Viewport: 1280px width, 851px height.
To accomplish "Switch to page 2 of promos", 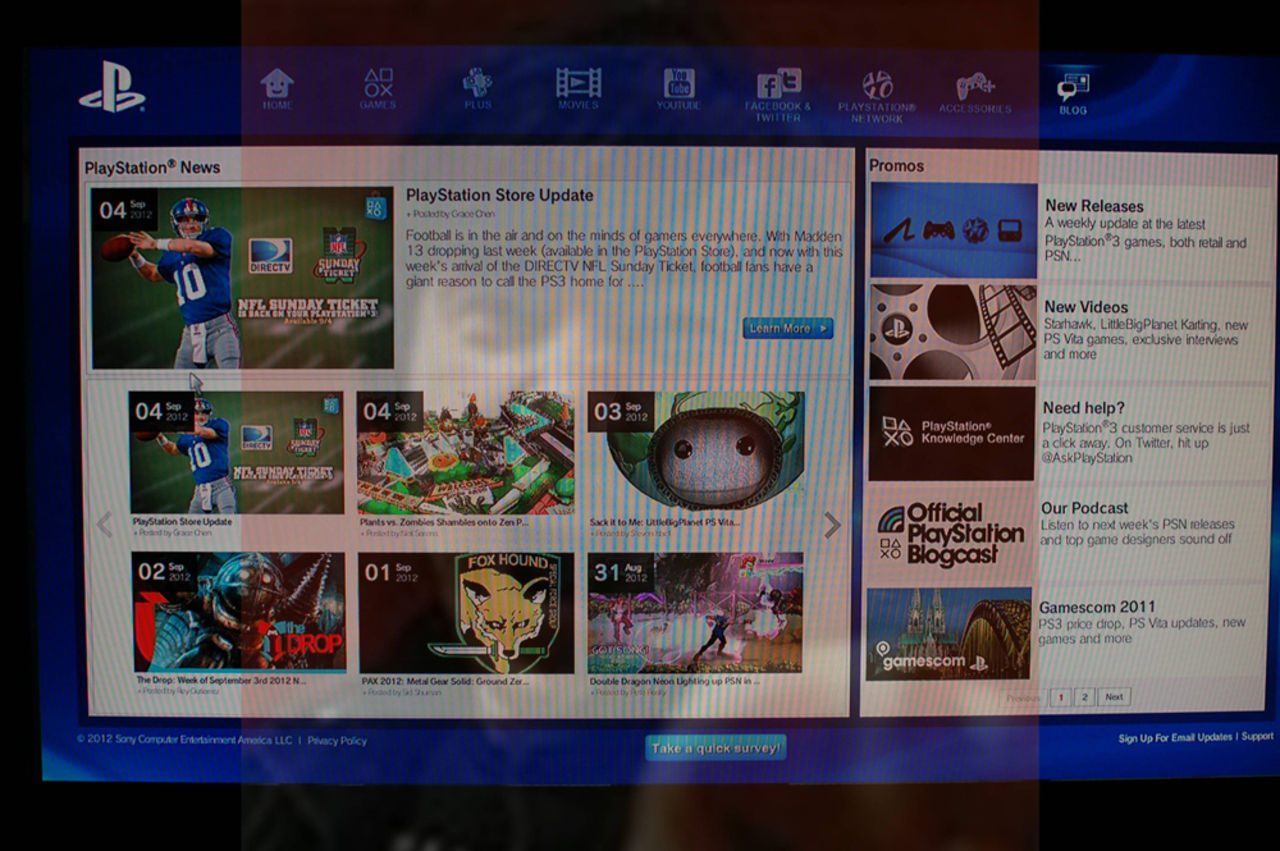I will click(1084, 697).
